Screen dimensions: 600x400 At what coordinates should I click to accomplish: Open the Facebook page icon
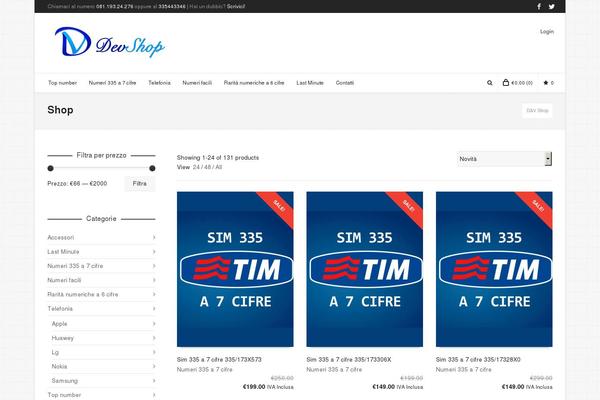point(539,7)
